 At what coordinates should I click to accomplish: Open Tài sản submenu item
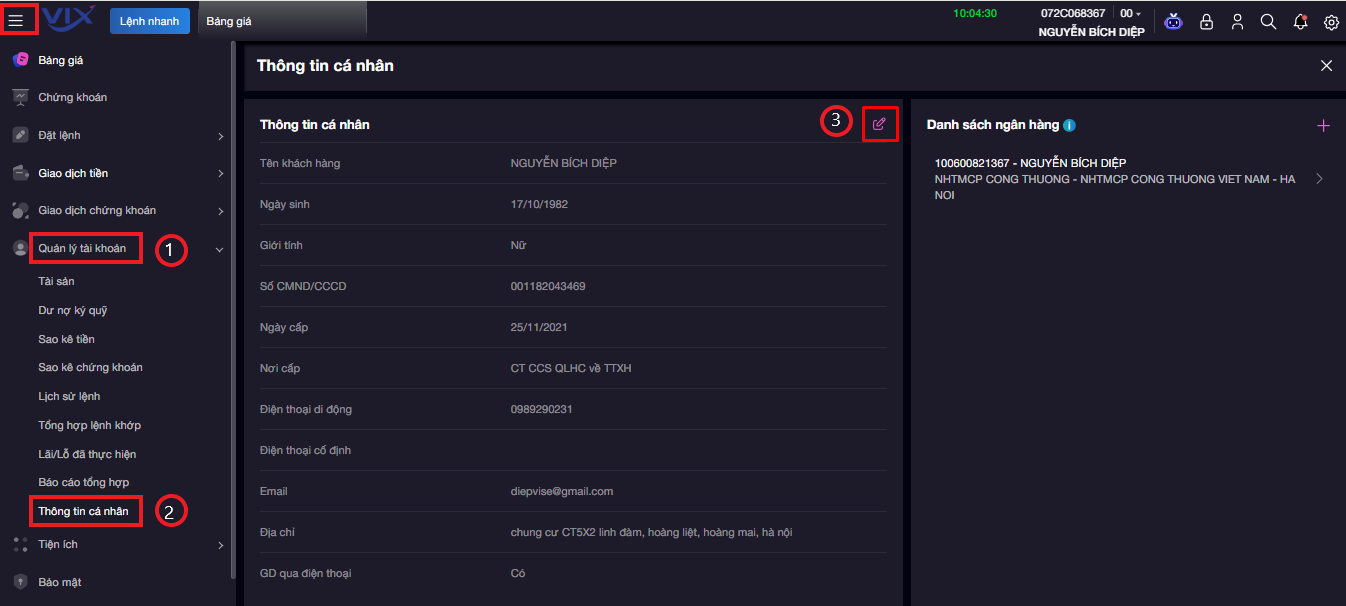click(56, 281)
